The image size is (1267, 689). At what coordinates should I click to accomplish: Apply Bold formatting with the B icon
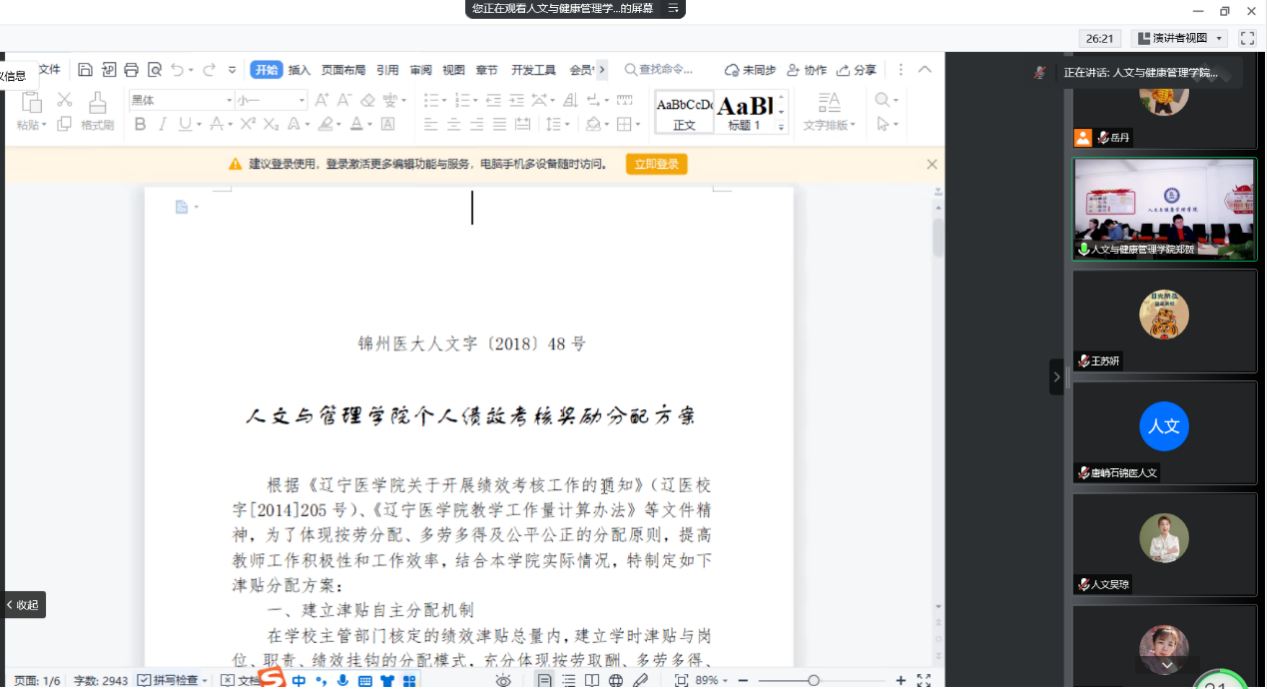[140, 124]
